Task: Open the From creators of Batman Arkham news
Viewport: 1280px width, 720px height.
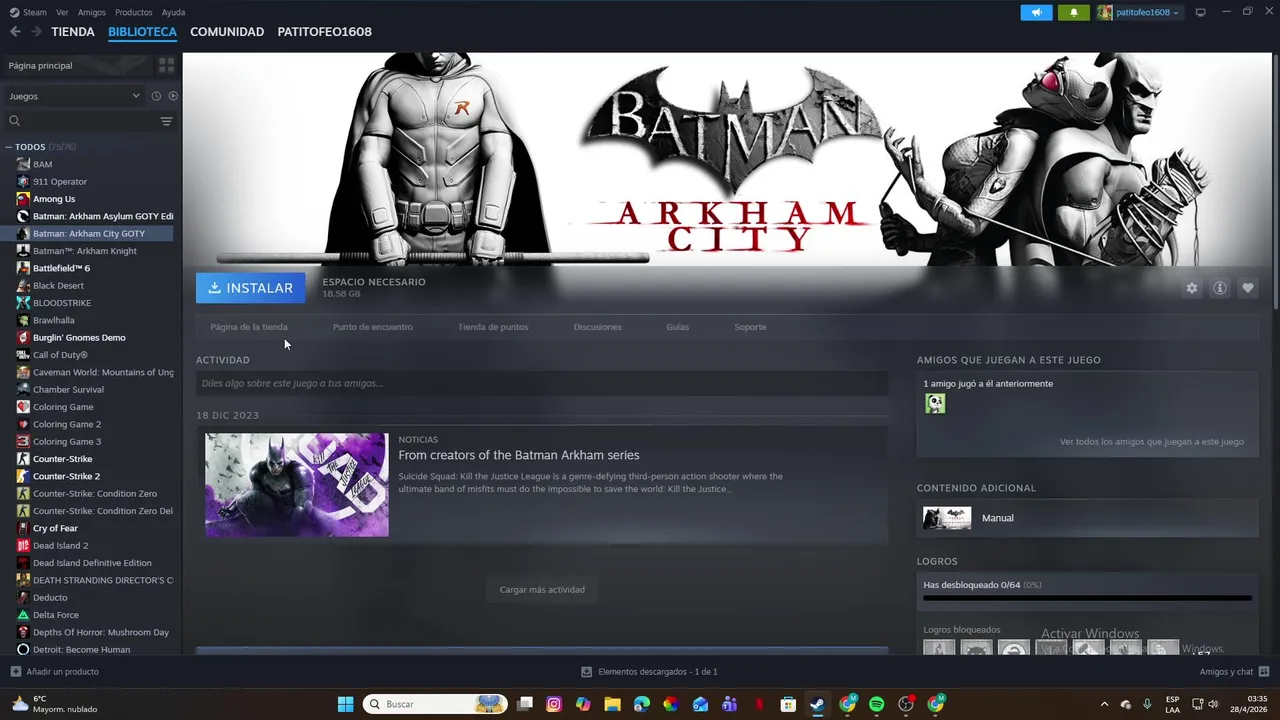Action: 518,455
